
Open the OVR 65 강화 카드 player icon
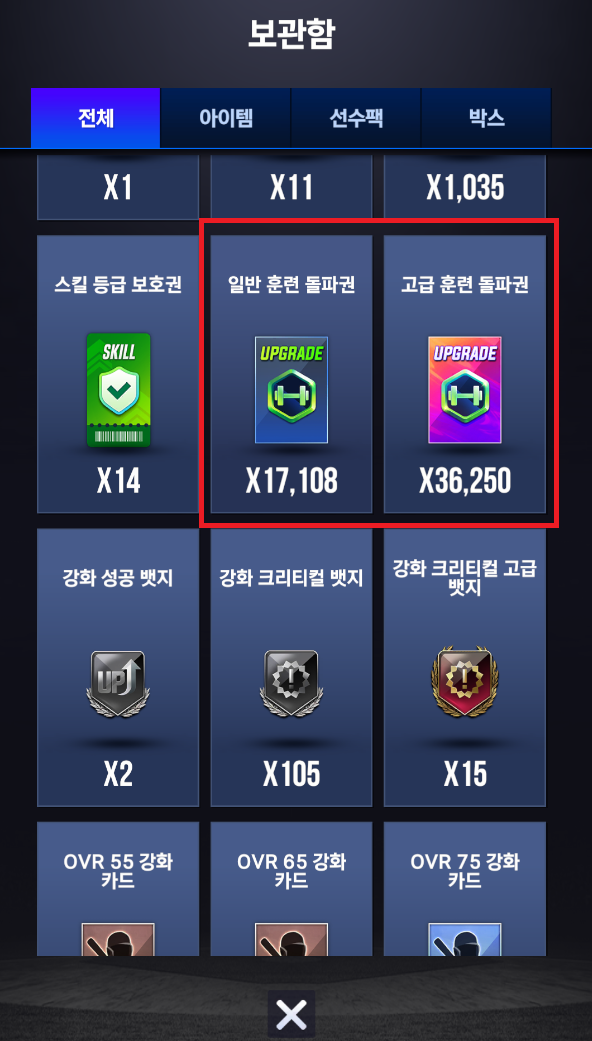291,939
